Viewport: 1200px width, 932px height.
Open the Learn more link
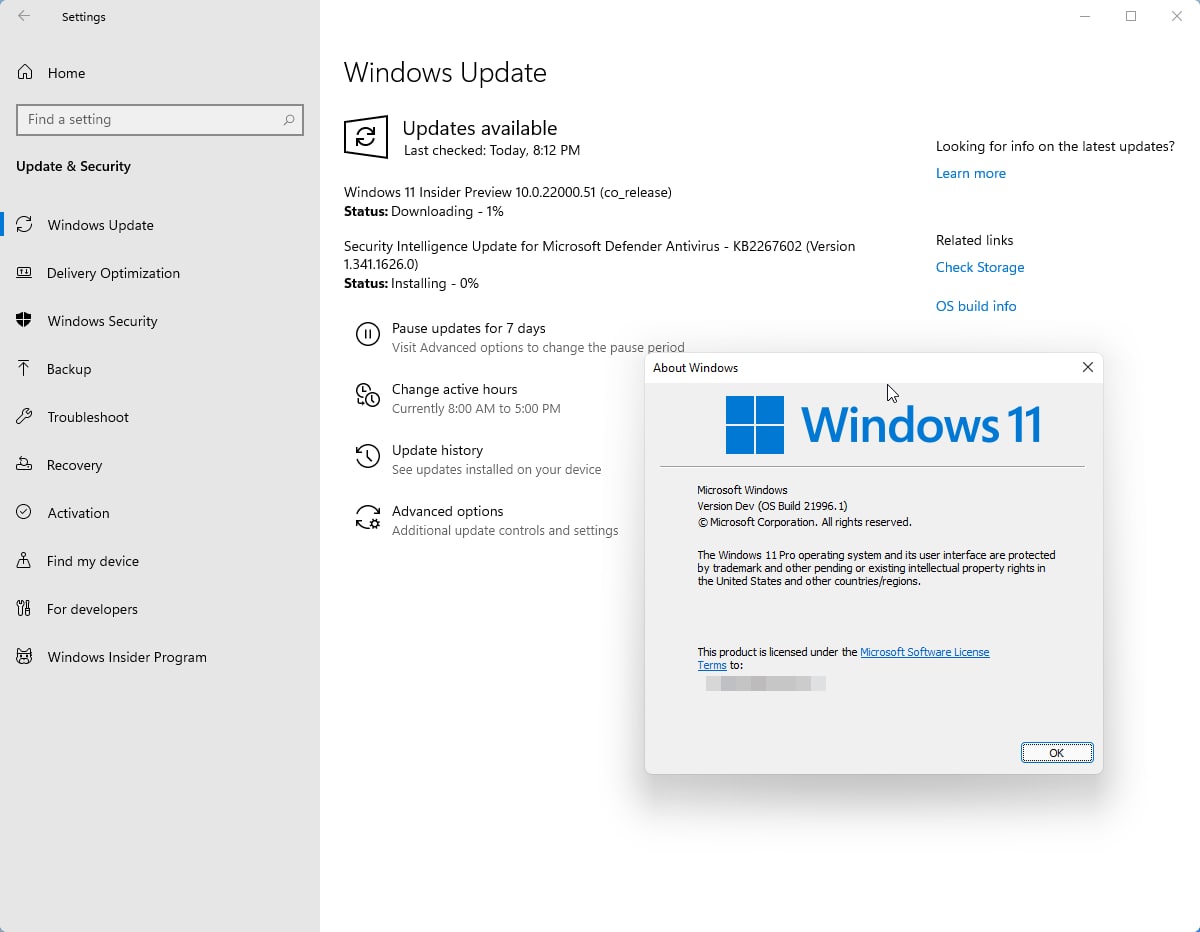pyautogui.click(x=971, y=173)
